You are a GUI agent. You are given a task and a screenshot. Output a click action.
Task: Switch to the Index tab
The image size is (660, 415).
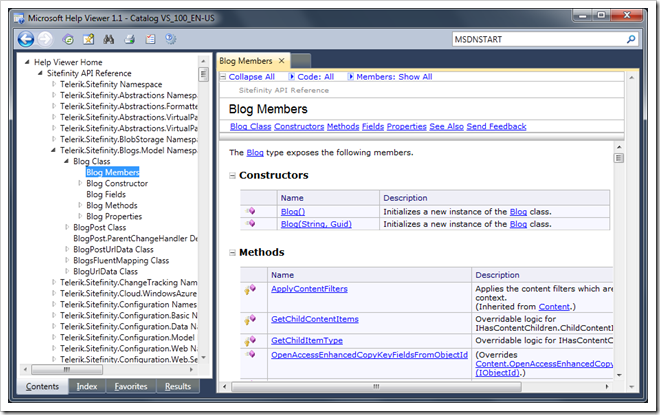pyautogui.click(x=87, y=386)
